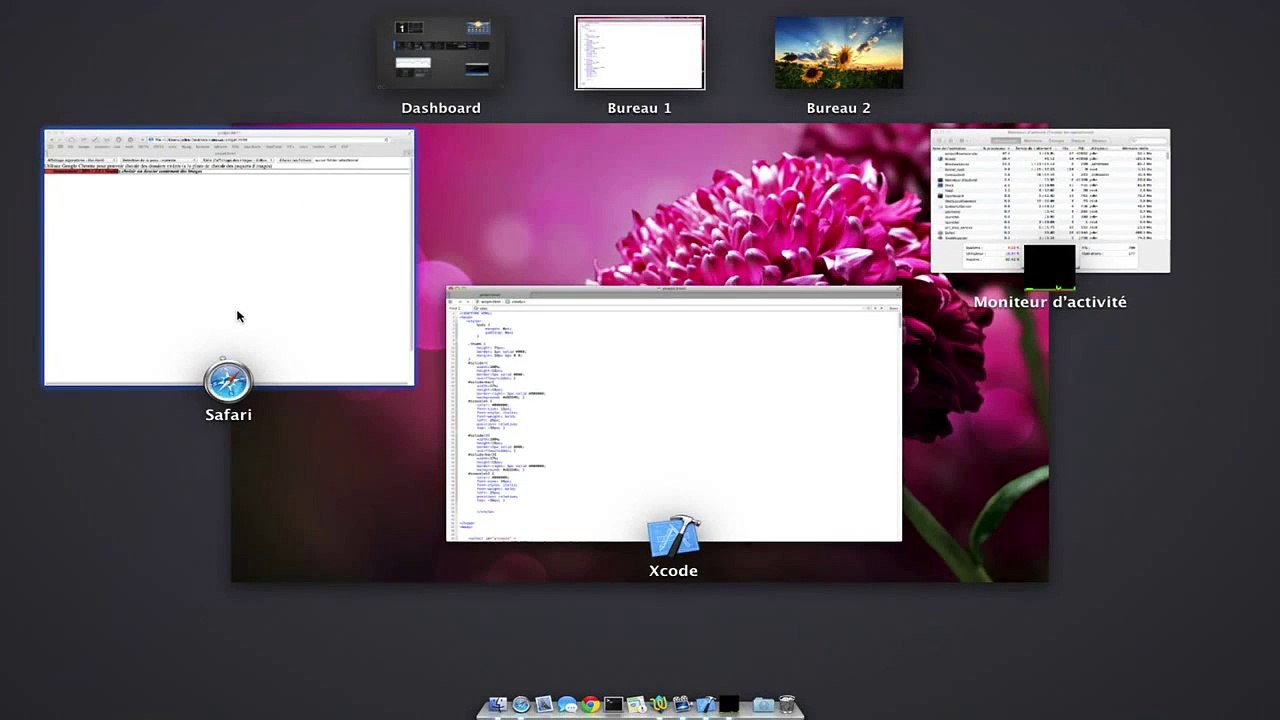
Task: Open the Trash in the Dock
Action: pyautogui.click(x=787, y=704)
